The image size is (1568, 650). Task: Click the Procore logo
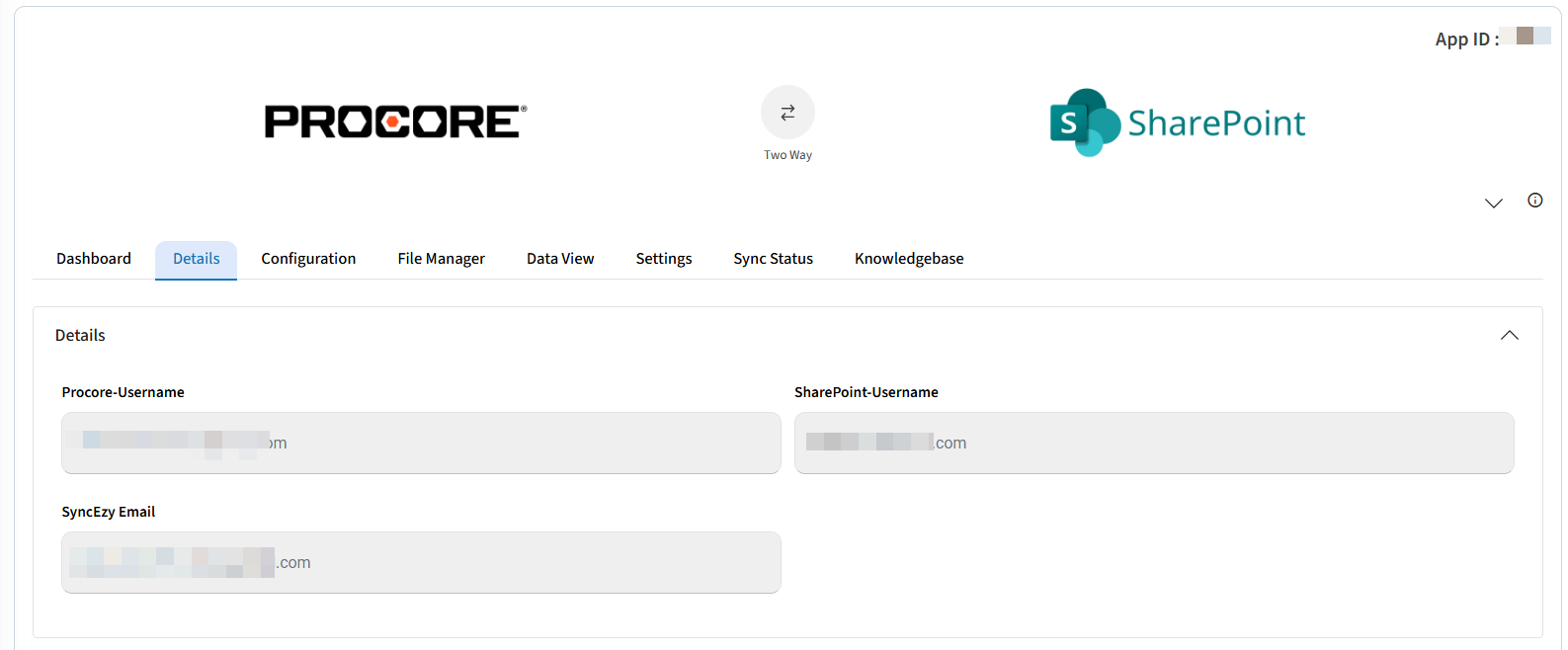coord(395,122)
